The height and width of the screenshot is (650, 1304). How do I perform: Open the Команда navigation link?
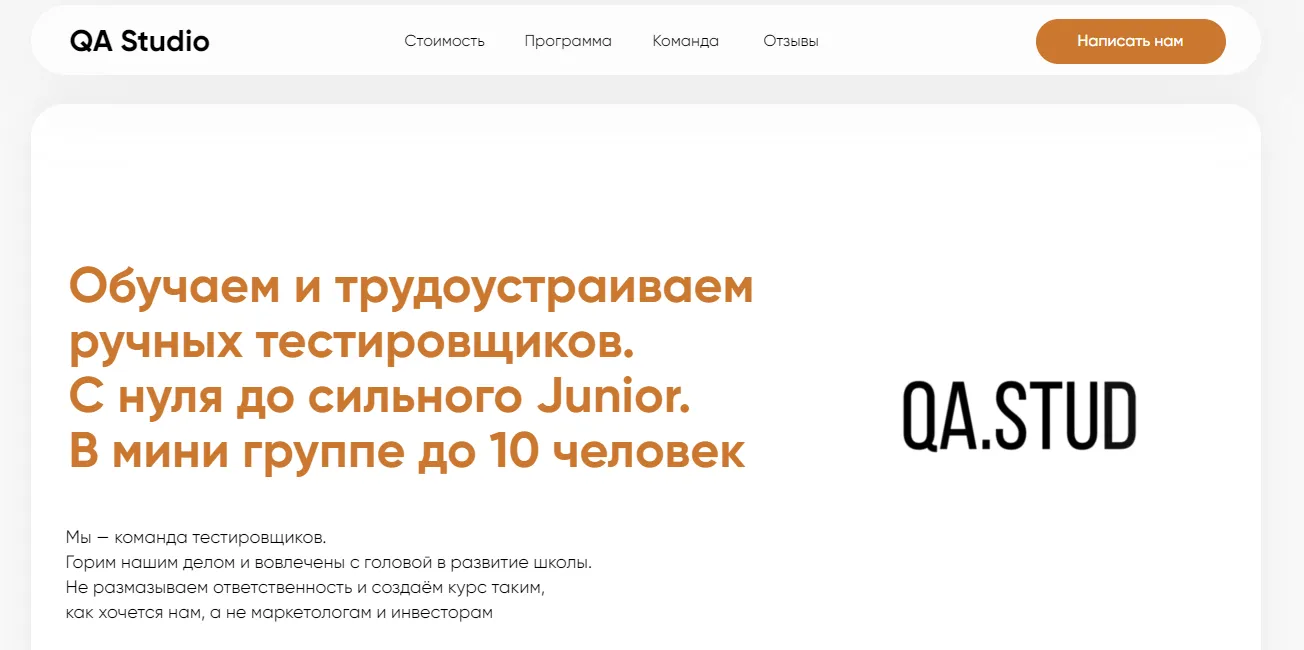(x=685, y=41)
